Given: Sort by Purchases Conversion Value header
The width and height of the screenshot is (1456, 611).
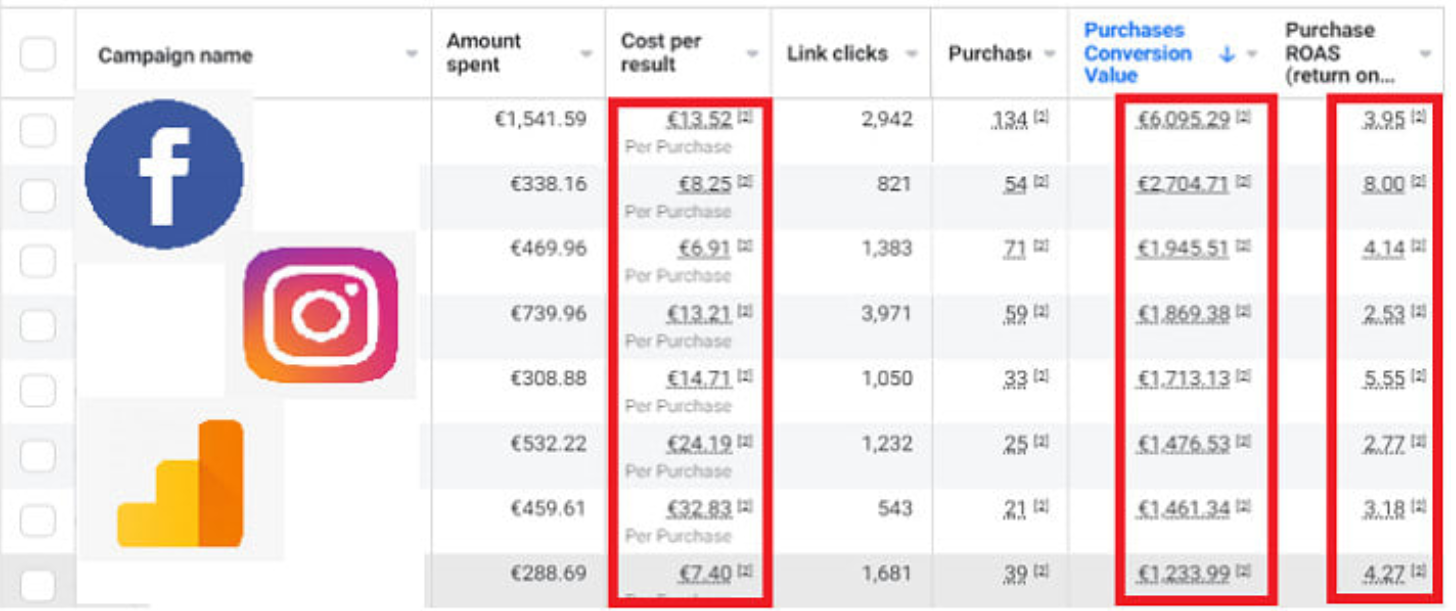Looking at the screenshot, I should pyautogui.click(x=1138, y=53).
